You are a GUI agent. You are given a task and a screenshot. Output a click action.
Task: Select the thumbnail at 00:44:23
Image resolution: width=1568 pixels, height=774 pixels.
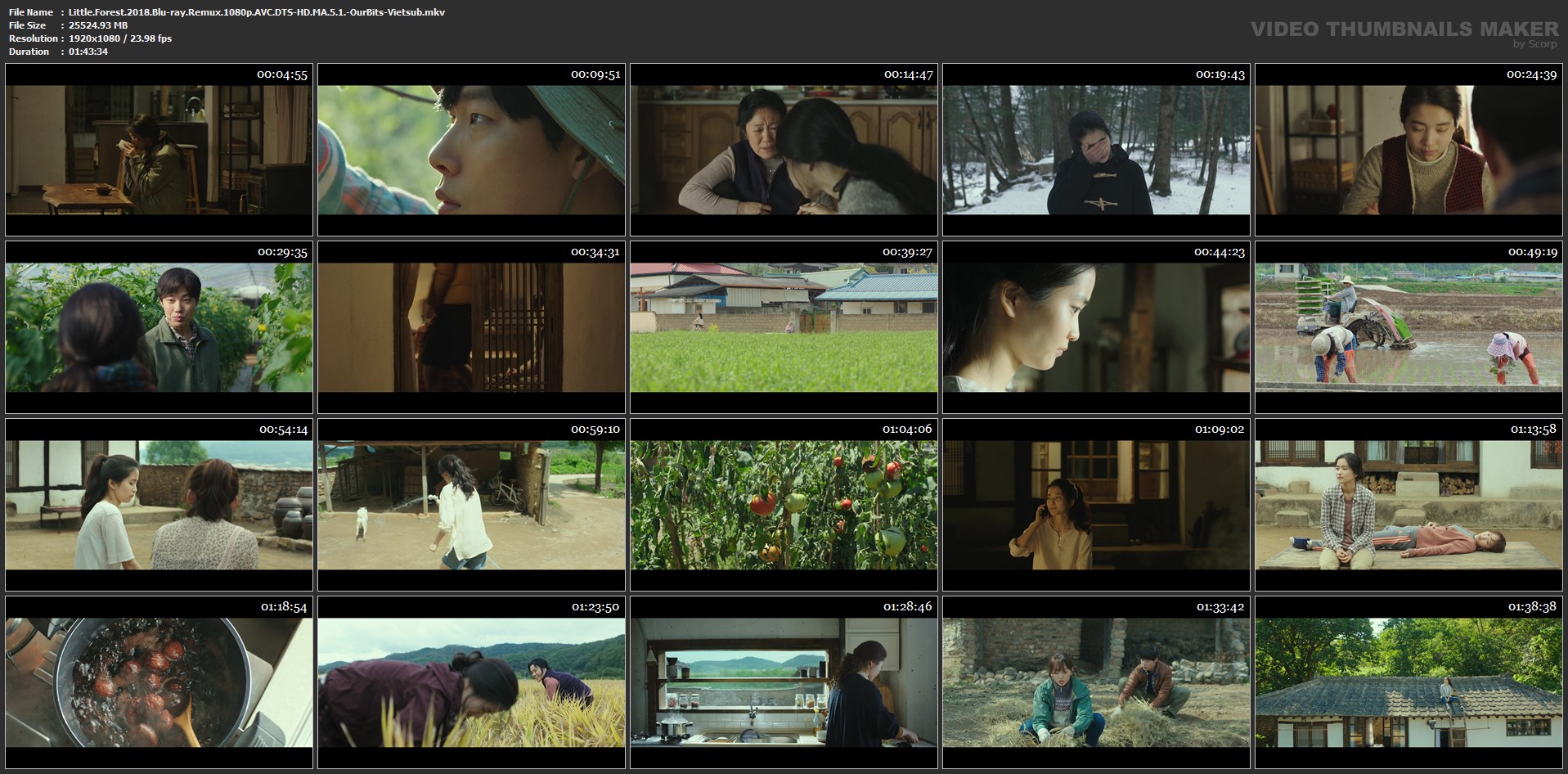click(1096, 327)
